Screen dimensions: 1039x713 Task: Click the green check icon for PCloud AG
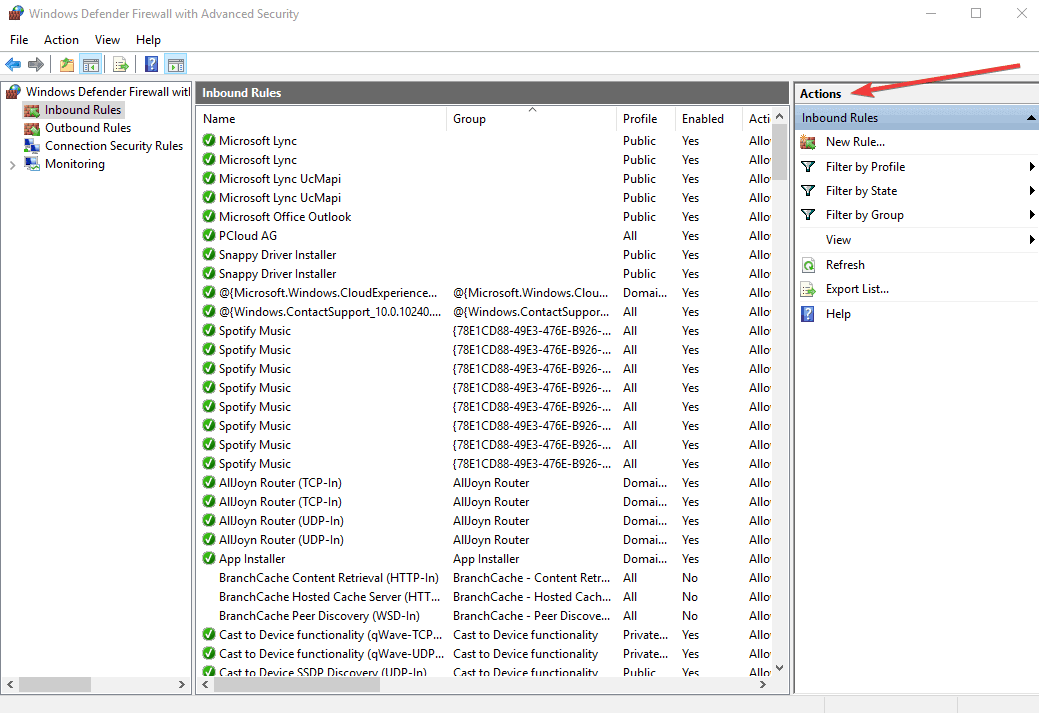coord(209,235)
